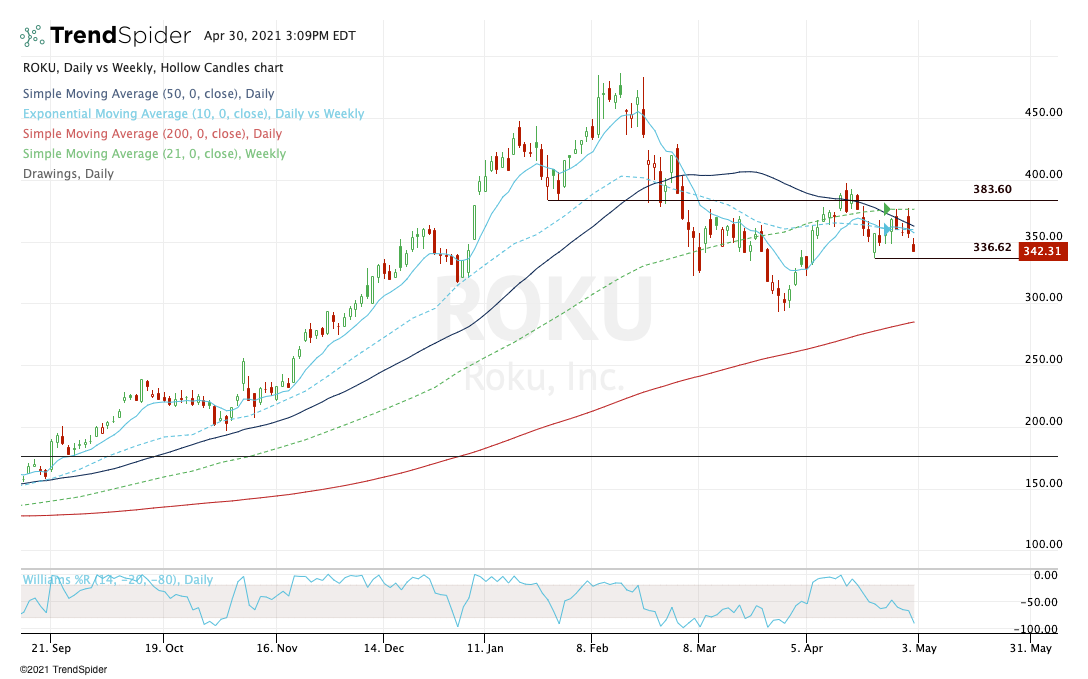Click the '21. Sep' date axis label
Viewport: 1088px width, 679px height.
(x=51, y=648)
